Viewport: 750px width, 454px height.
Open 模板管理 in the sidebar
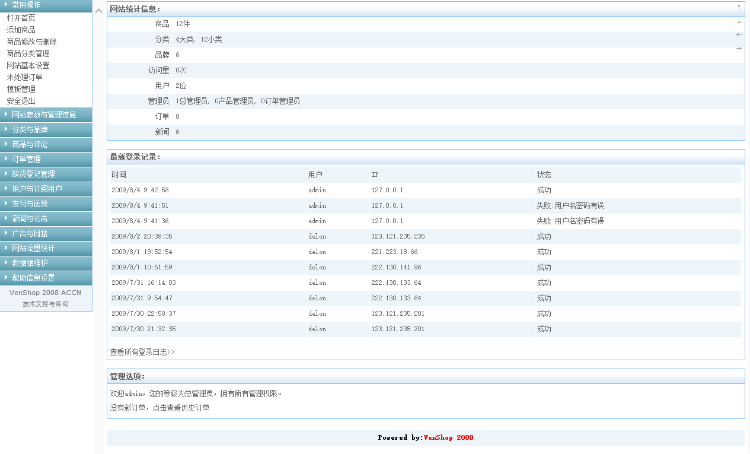click(x=21, y=89)
